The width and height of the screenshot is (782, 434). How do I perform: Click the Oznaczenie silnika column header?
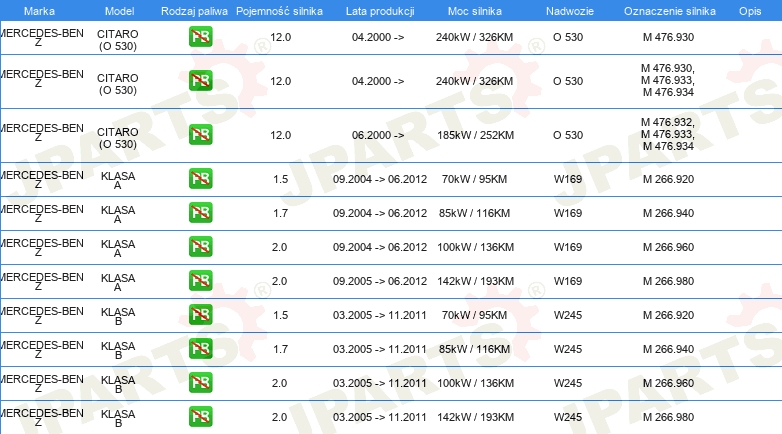point(669,11)
